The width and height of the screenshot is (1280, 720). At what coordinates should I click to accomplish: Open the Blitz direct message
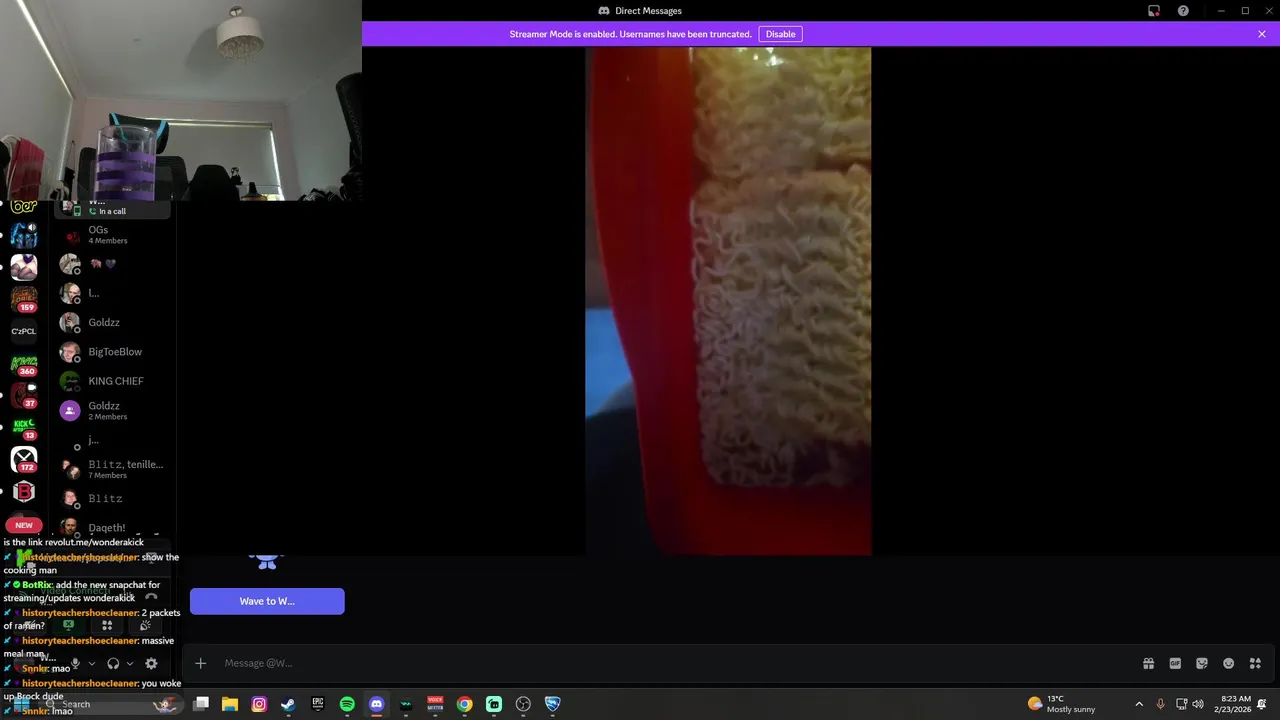(x=113, y=498)
